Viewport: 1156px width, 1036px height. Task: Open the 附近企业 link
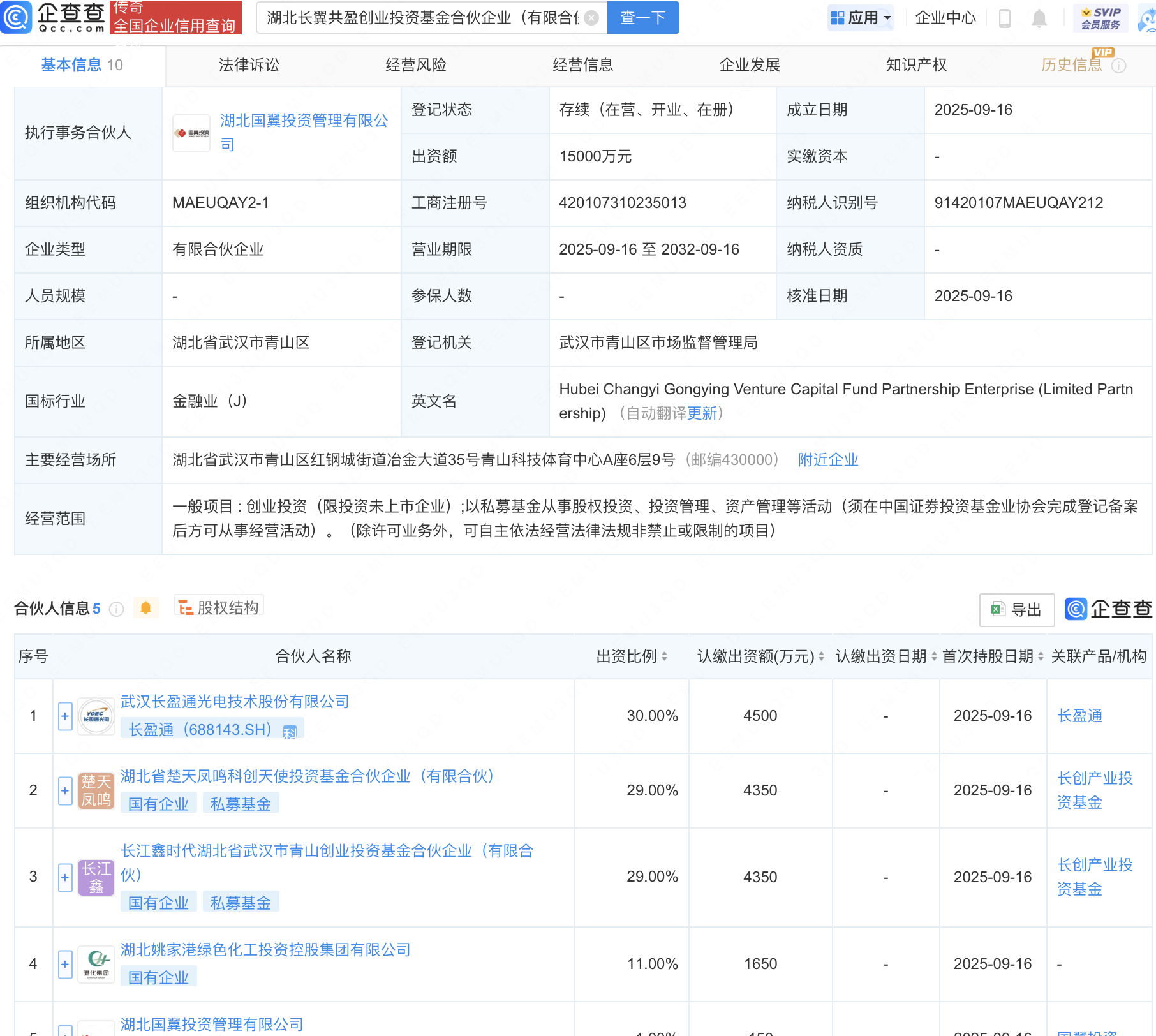pos(828,460)
